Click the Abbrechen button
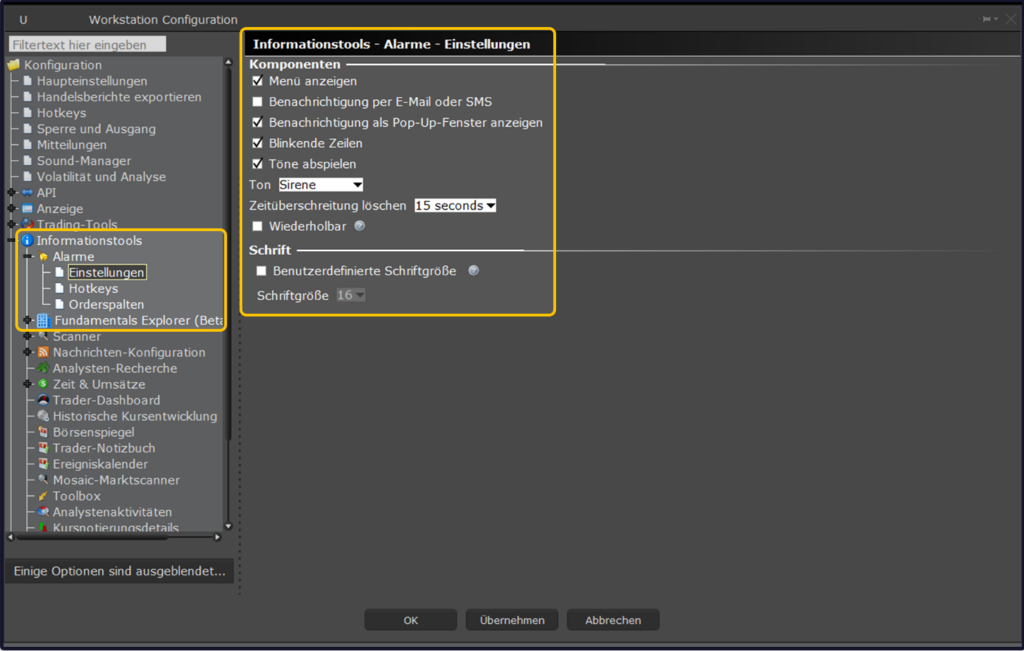 pos(613,620)
